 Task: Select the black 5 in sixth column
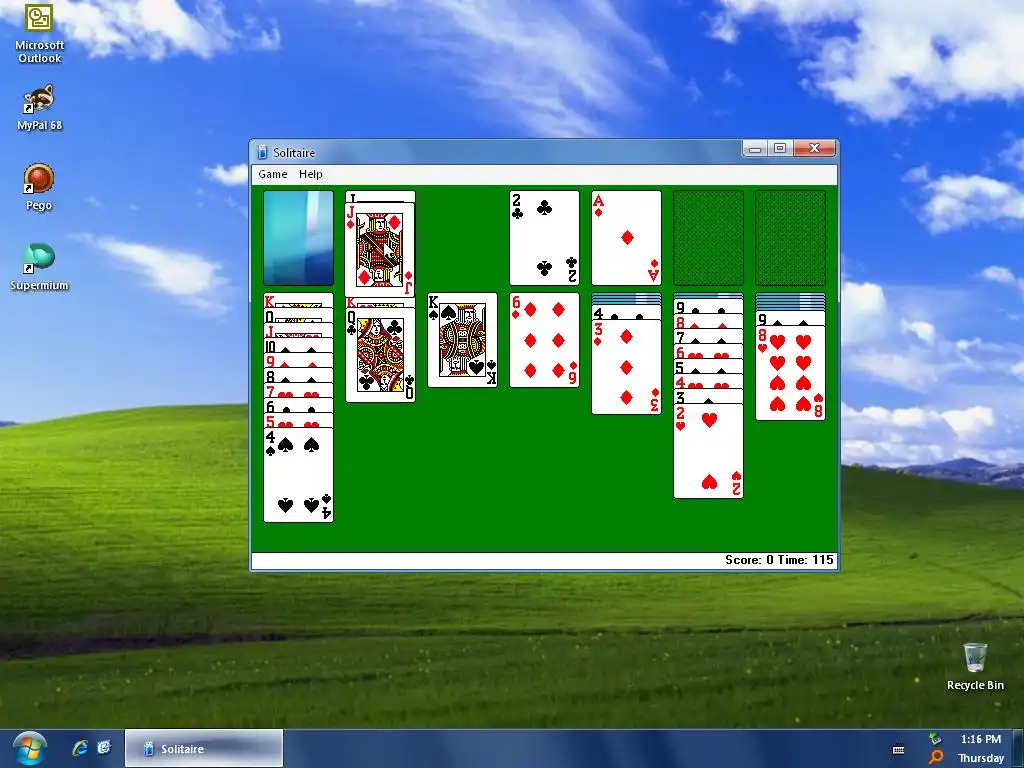tap(708, 367)
